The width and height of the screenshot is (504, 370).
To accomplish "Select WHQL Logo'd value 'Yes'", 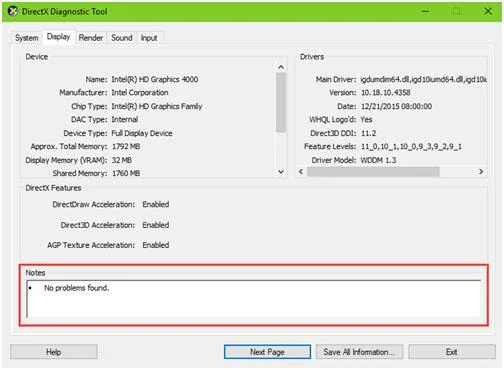I will point(366,120).
